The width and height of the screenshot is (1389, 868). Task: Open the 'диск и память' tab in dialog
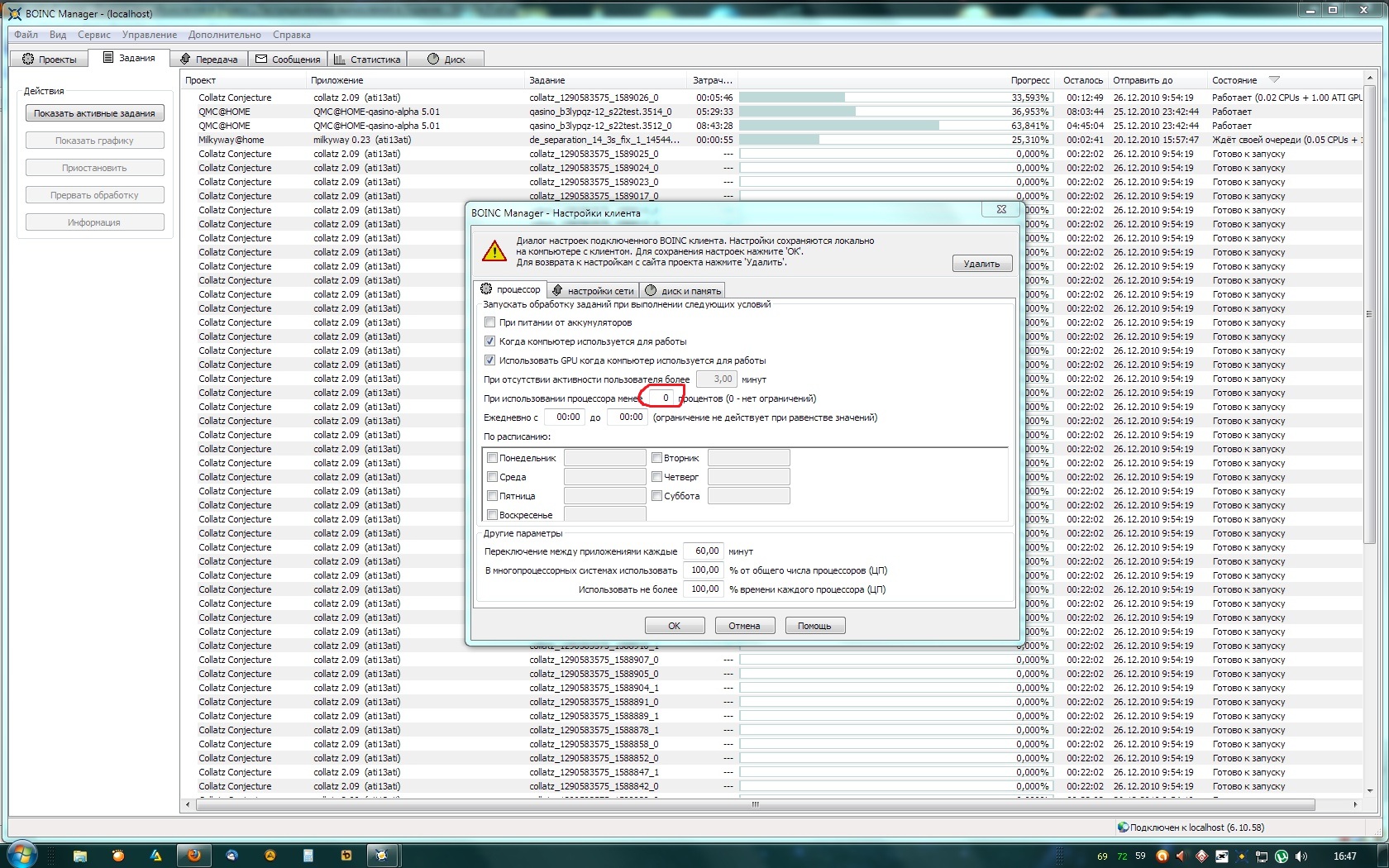683,290
